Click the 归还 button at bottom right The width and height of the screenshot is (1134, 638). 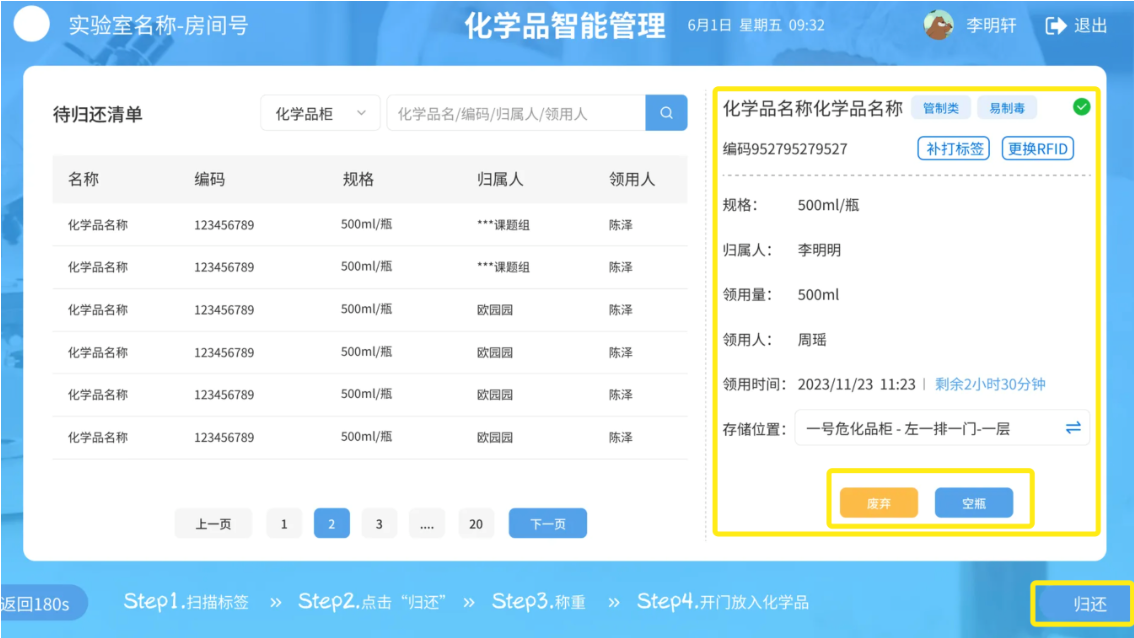[x=1083, y=603]
